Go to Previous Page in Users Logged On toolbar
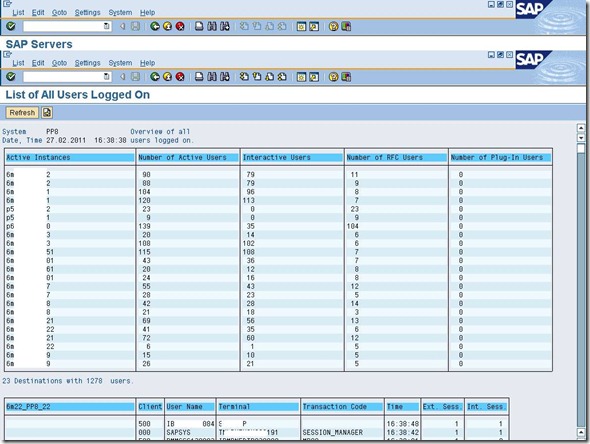The width and height of the screenshot is (590, 444). 257,77
